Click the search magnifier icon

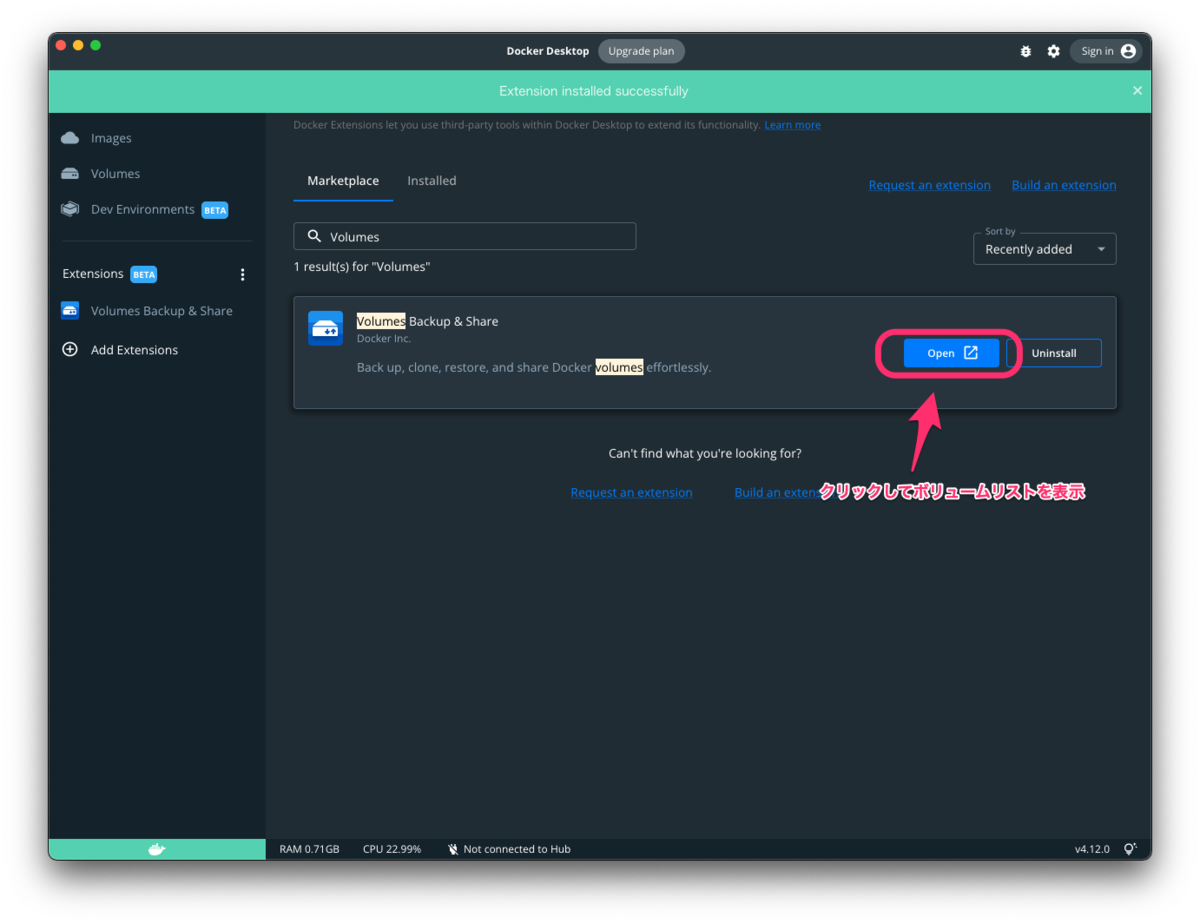tap(314, 236)
